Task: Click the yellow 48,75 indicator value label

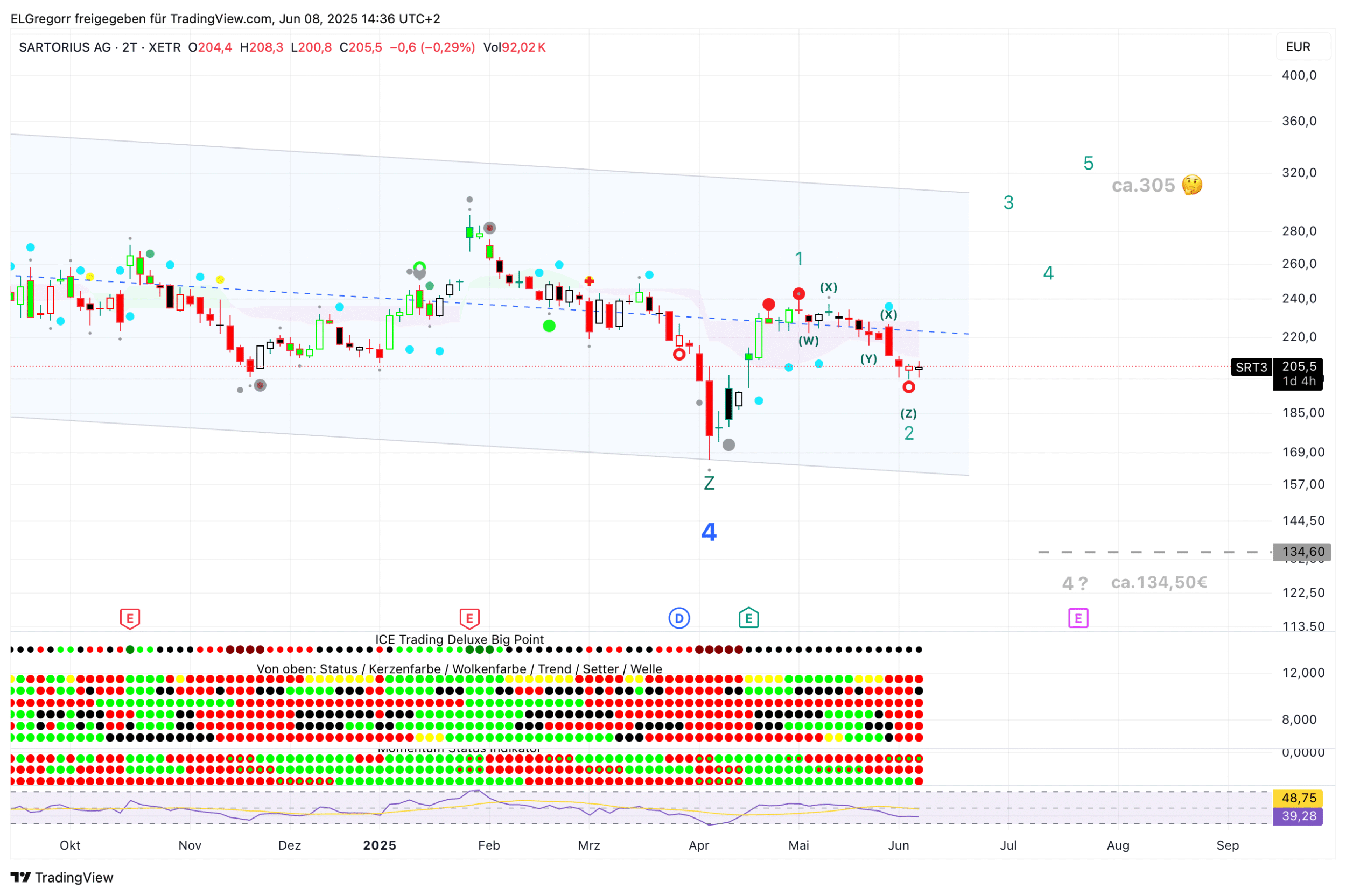Action: 1298,798
